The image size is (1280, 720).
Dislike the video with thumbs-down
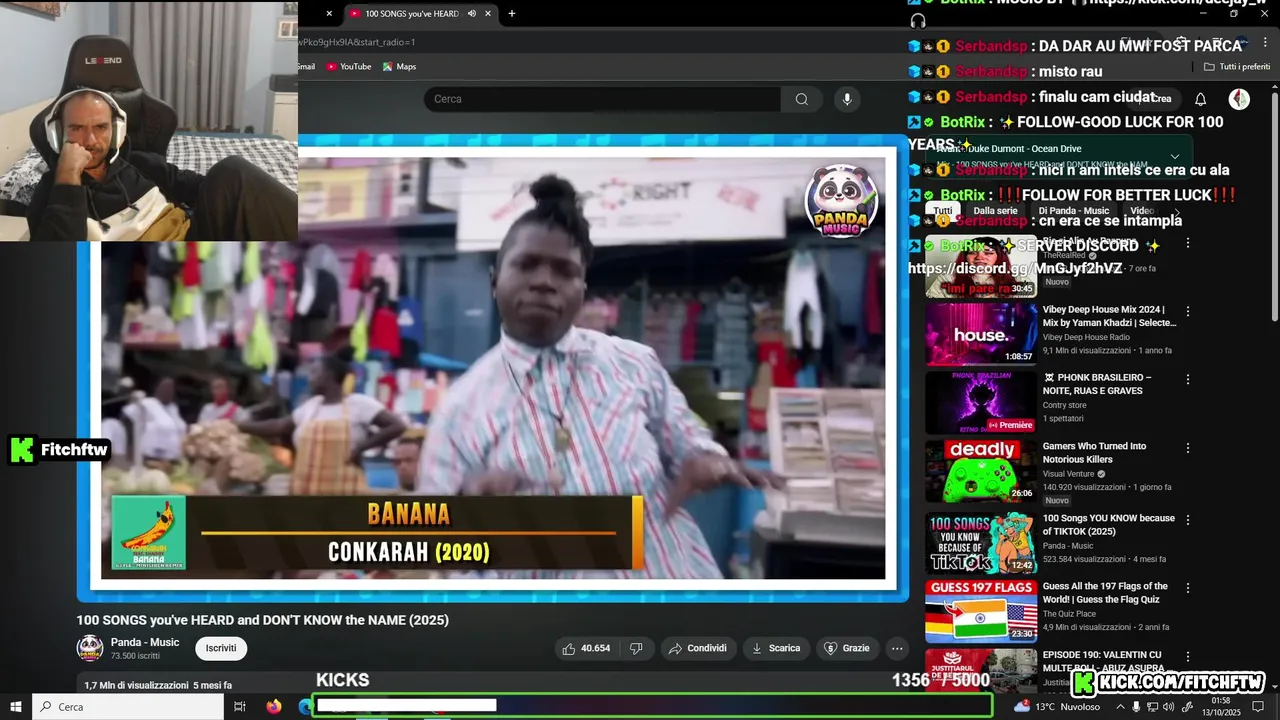[x=636, y=648]
